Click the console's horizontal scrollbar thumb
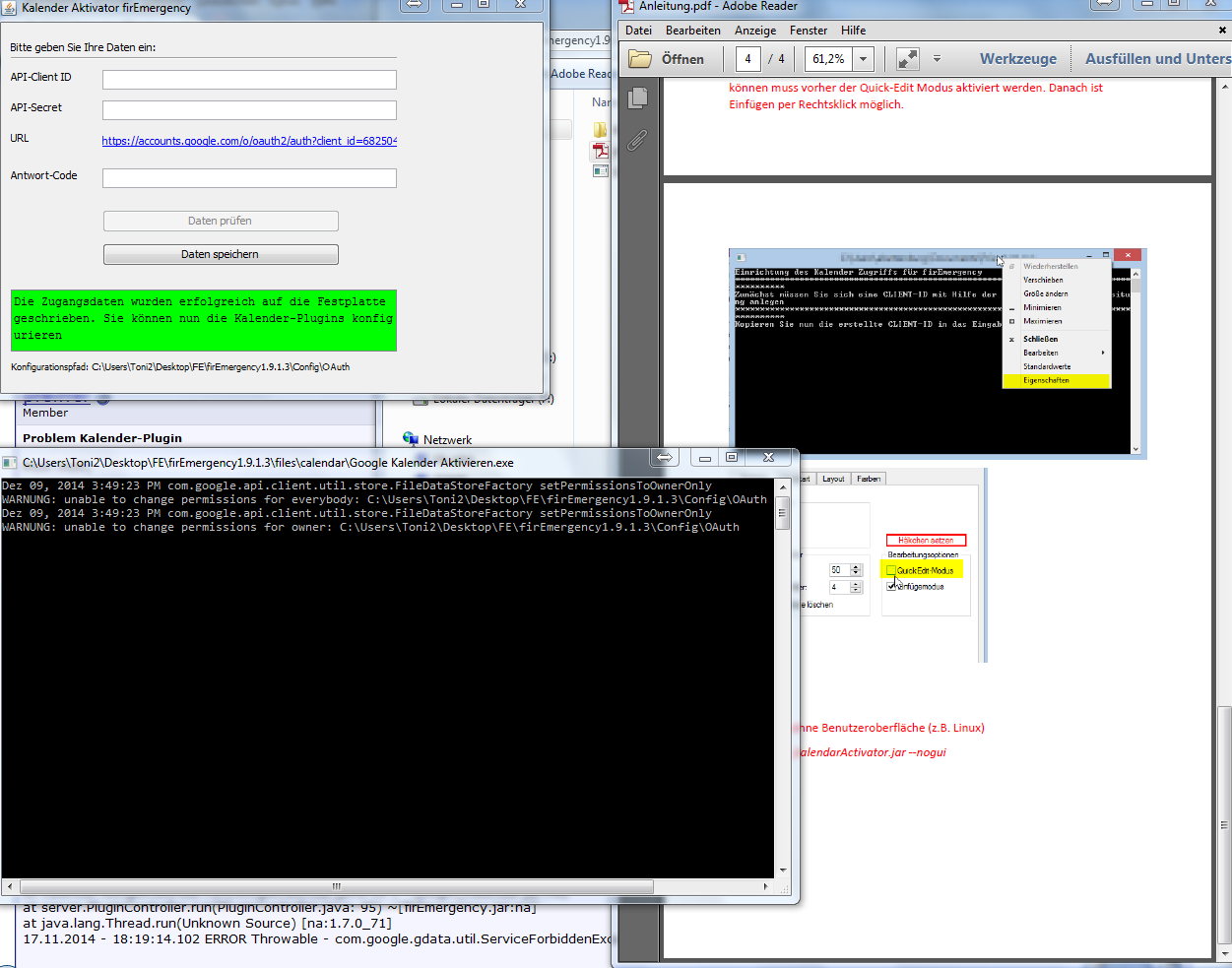 pos(336,886)
